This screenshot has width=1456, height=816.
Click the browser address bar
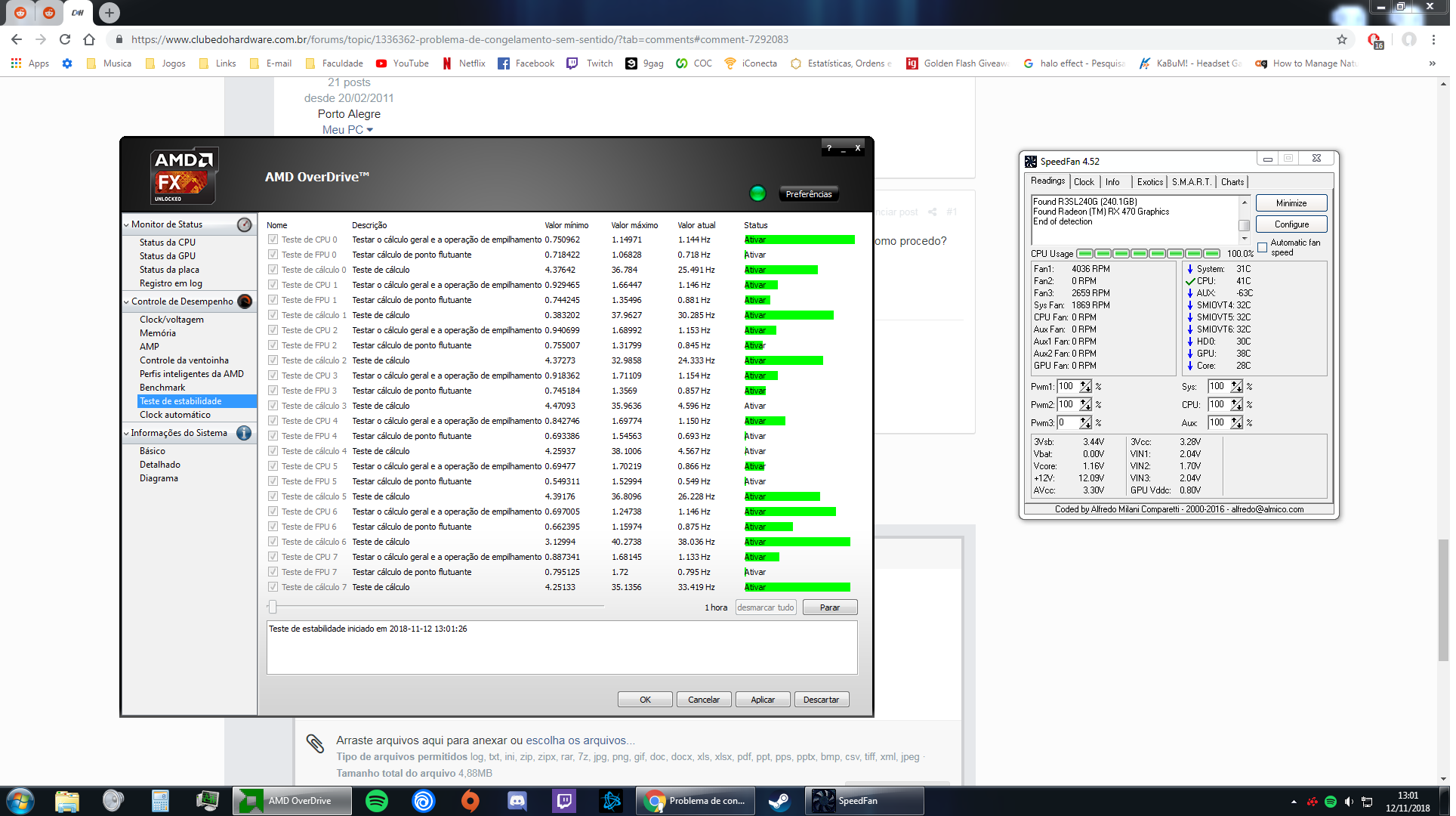coord(725,39)
